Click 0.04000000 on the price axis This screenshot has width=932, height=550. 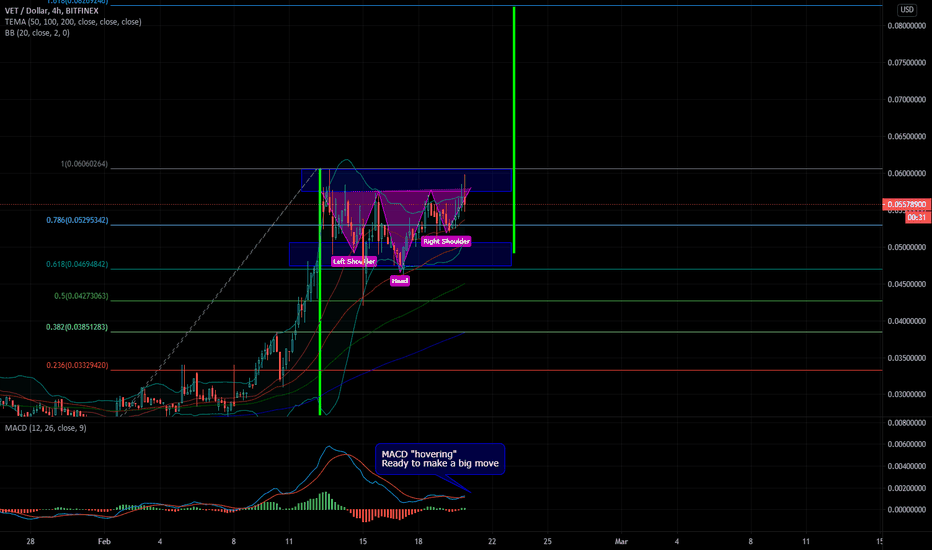point(906,321)
